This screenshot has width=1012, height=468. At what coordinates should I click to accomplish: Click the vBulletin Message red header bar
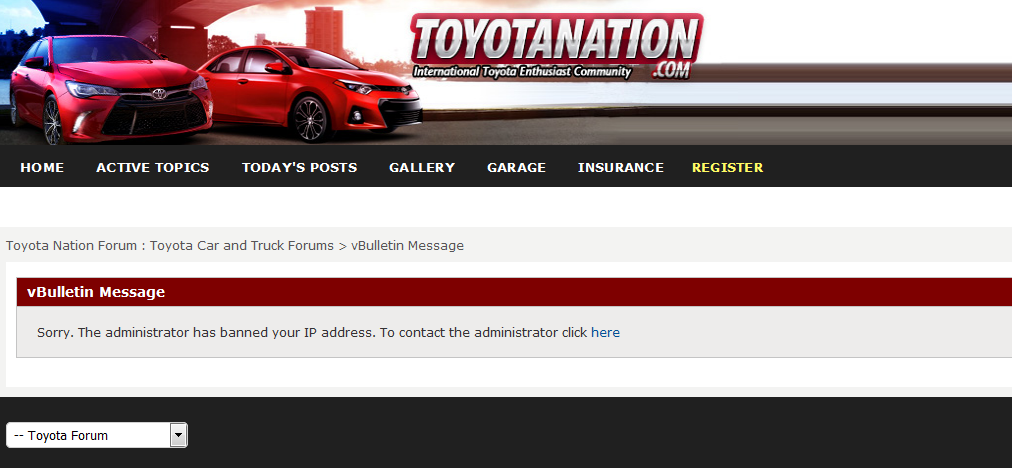(514, 292)
